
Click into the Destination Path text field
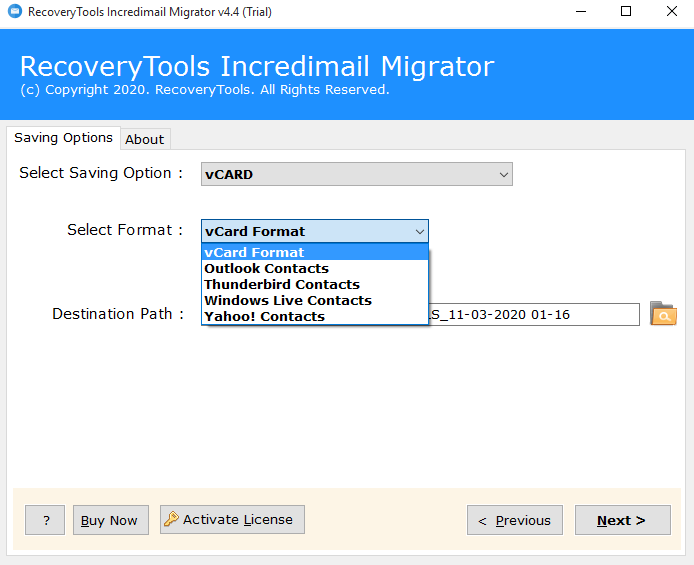pyautogui.click(x=534, y=315)
